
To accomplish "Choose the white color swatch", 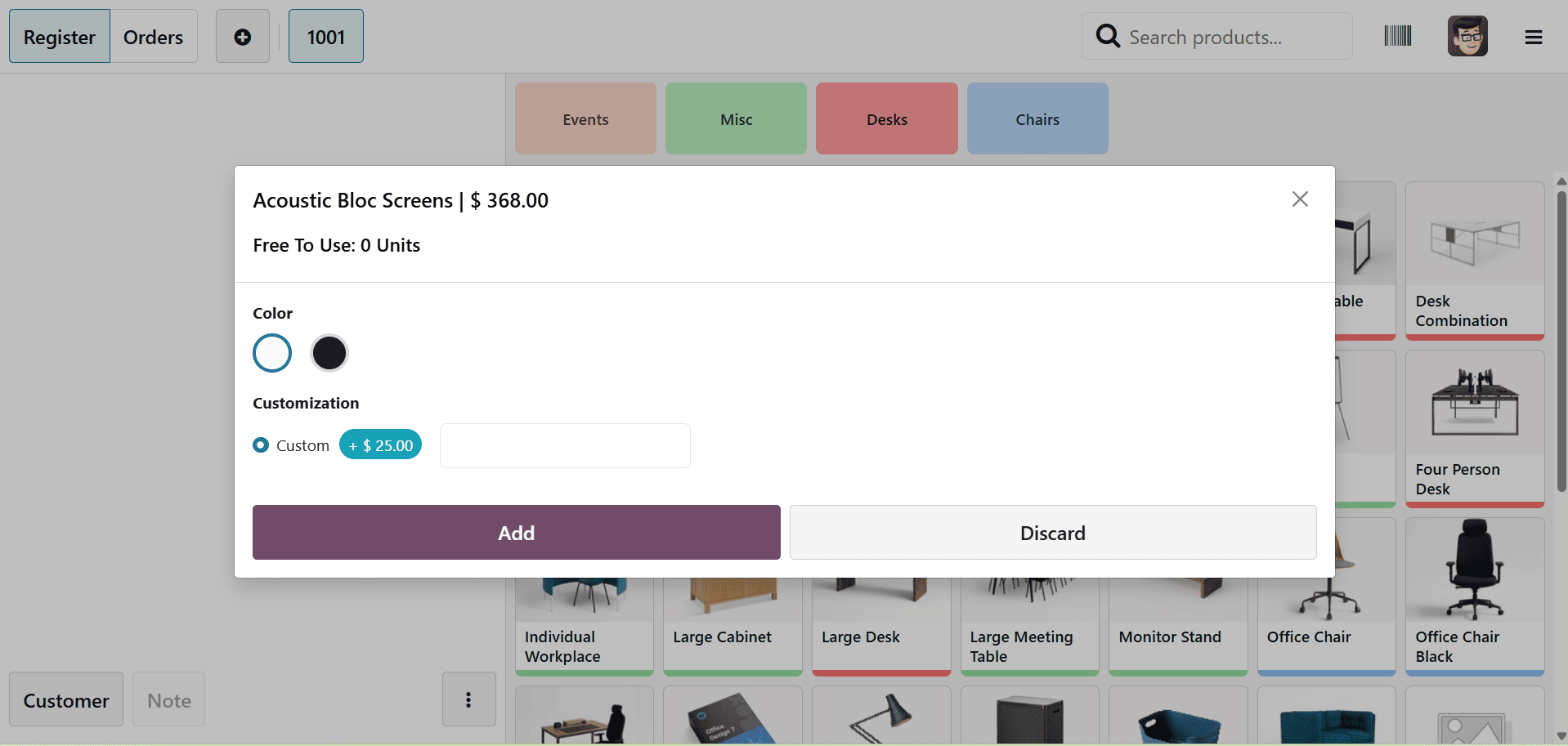I will (272, 353).
